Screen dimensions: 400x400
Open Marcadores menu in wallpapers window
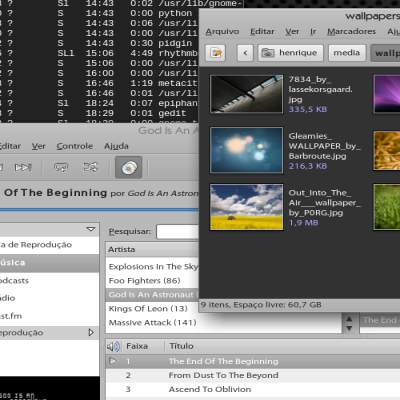coord(351,32)
